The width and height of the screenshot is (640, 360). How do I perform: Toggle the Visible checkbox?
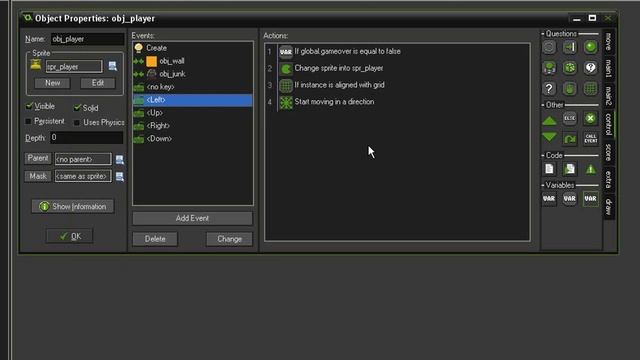click(x=29, y=106)
